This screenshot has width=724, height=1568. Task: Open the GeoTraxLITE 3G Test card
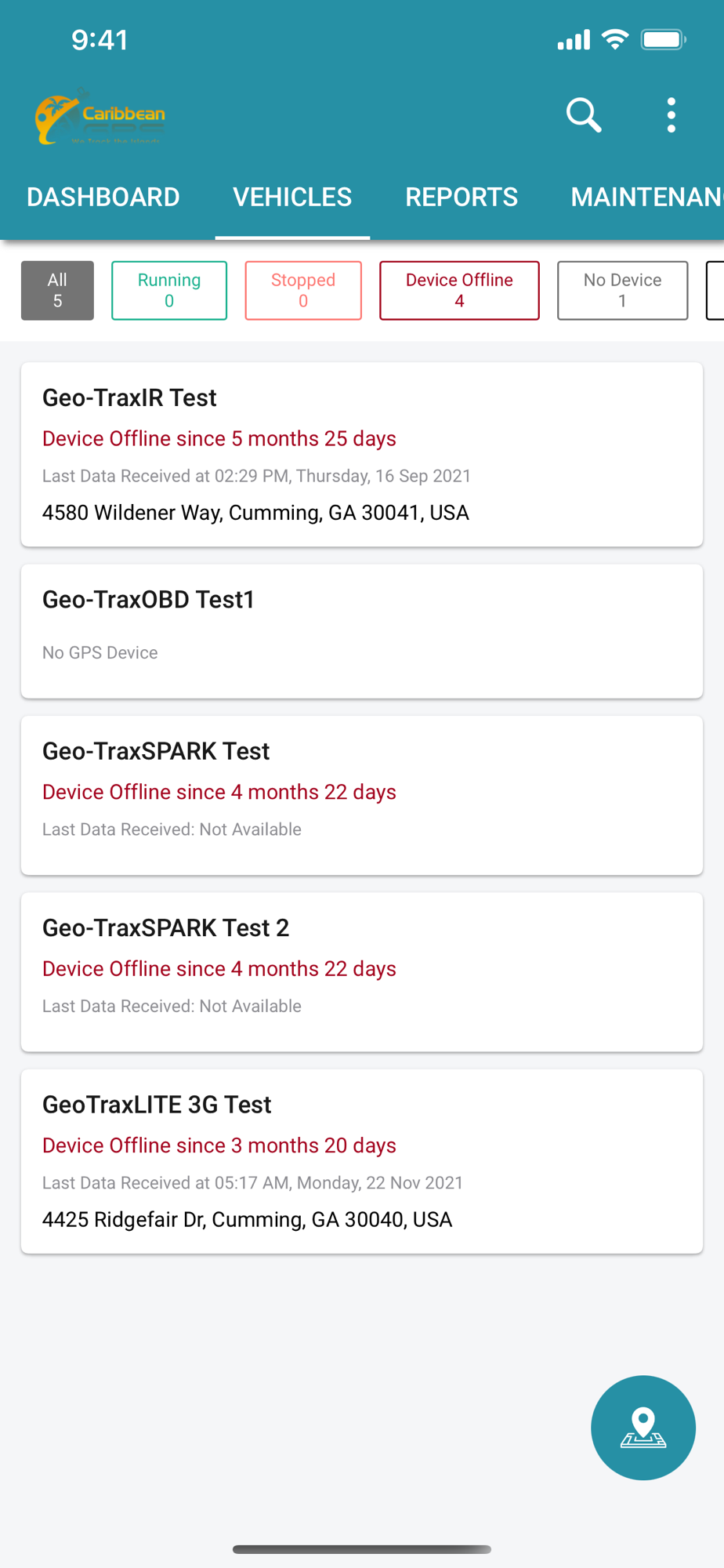tap(362, 1161)
